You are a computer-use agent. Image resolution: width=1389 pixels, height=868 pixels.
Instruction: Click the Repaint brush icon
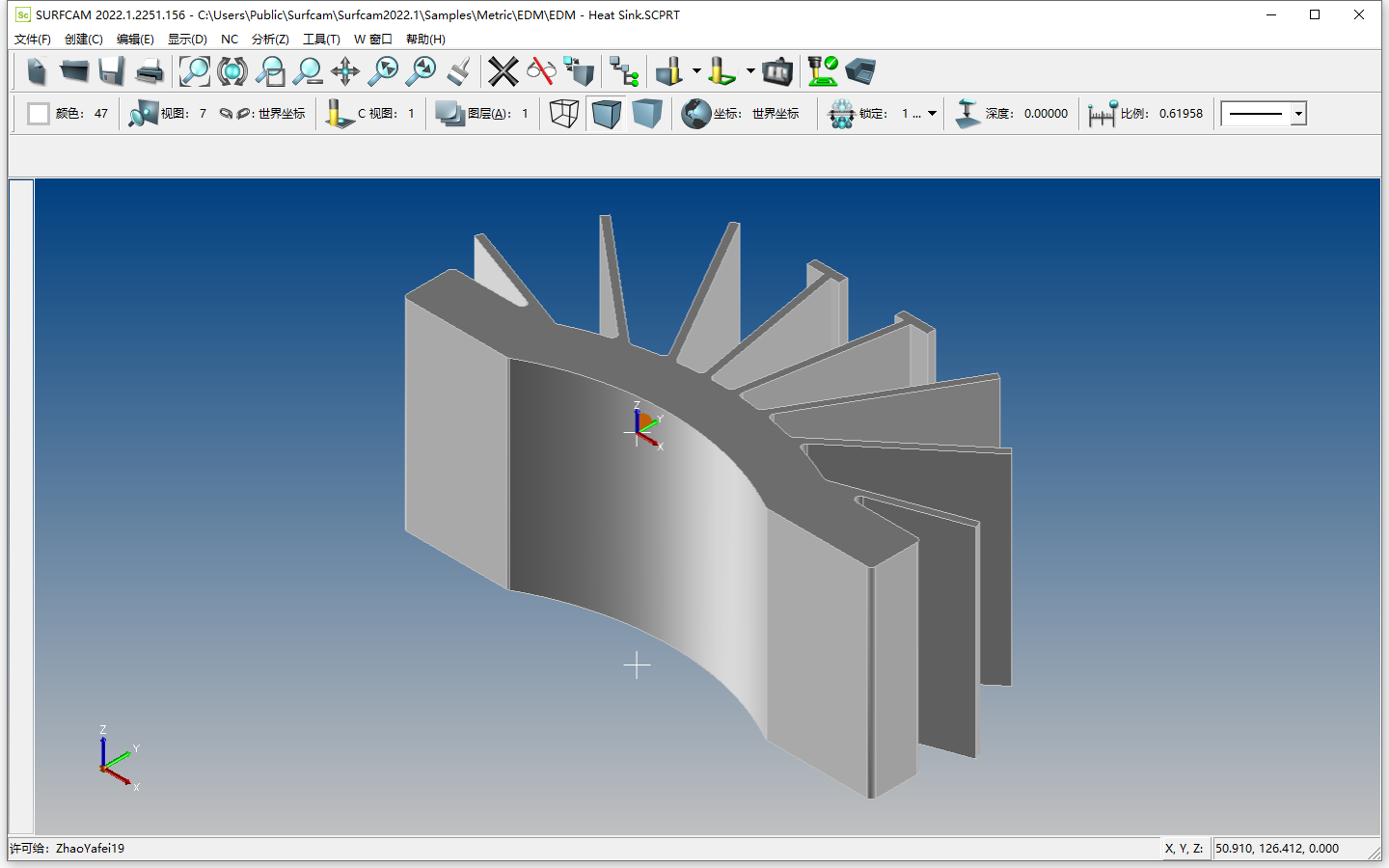tap(458, 71)
